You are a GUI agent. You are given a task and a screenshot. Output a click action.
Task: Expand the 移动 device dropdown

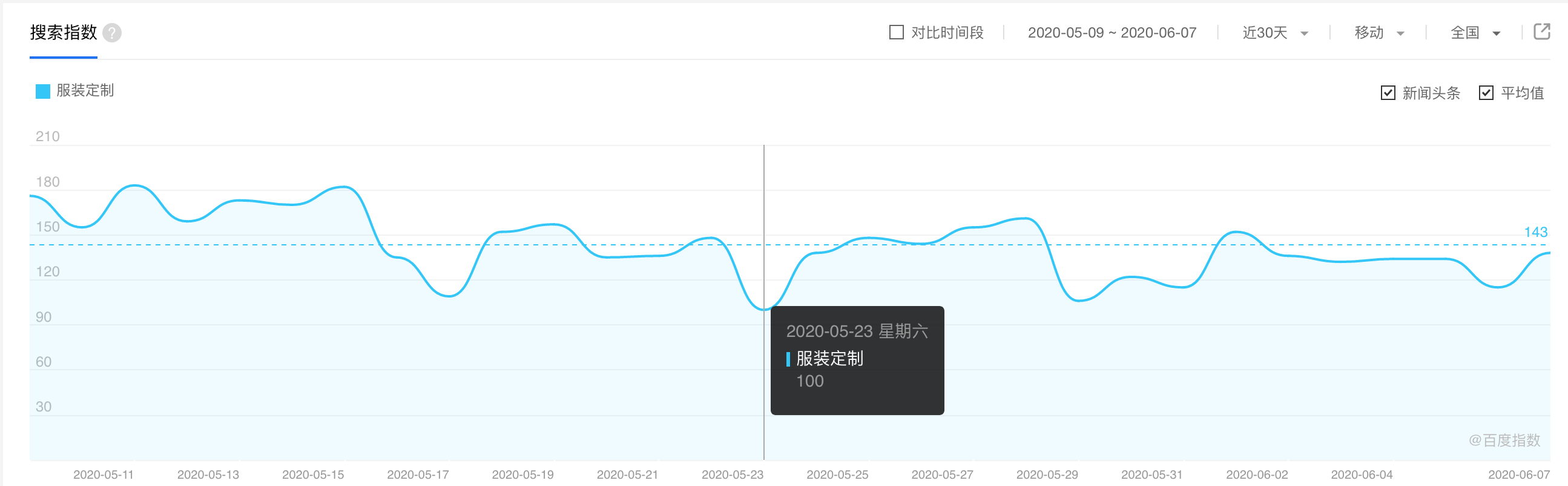pos(1379,33)
